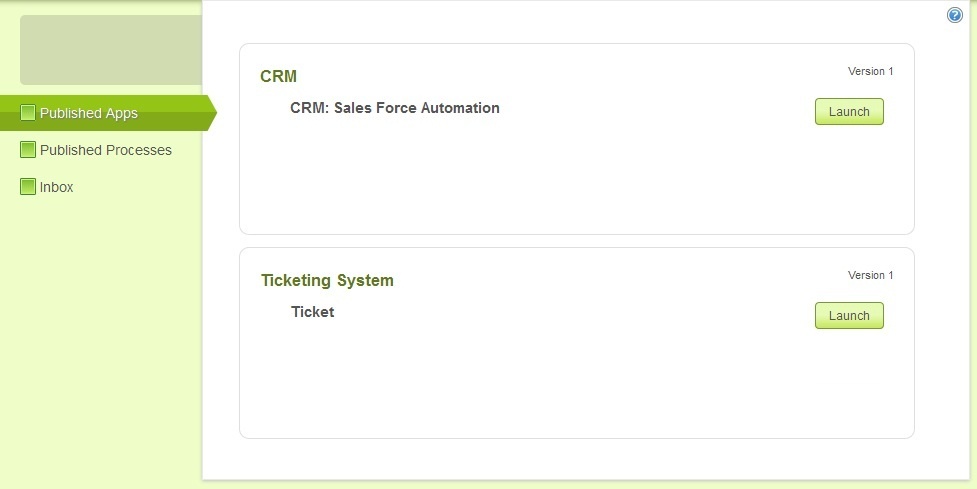Click Version 1 label in Ticketing System card

click(870, 275)
